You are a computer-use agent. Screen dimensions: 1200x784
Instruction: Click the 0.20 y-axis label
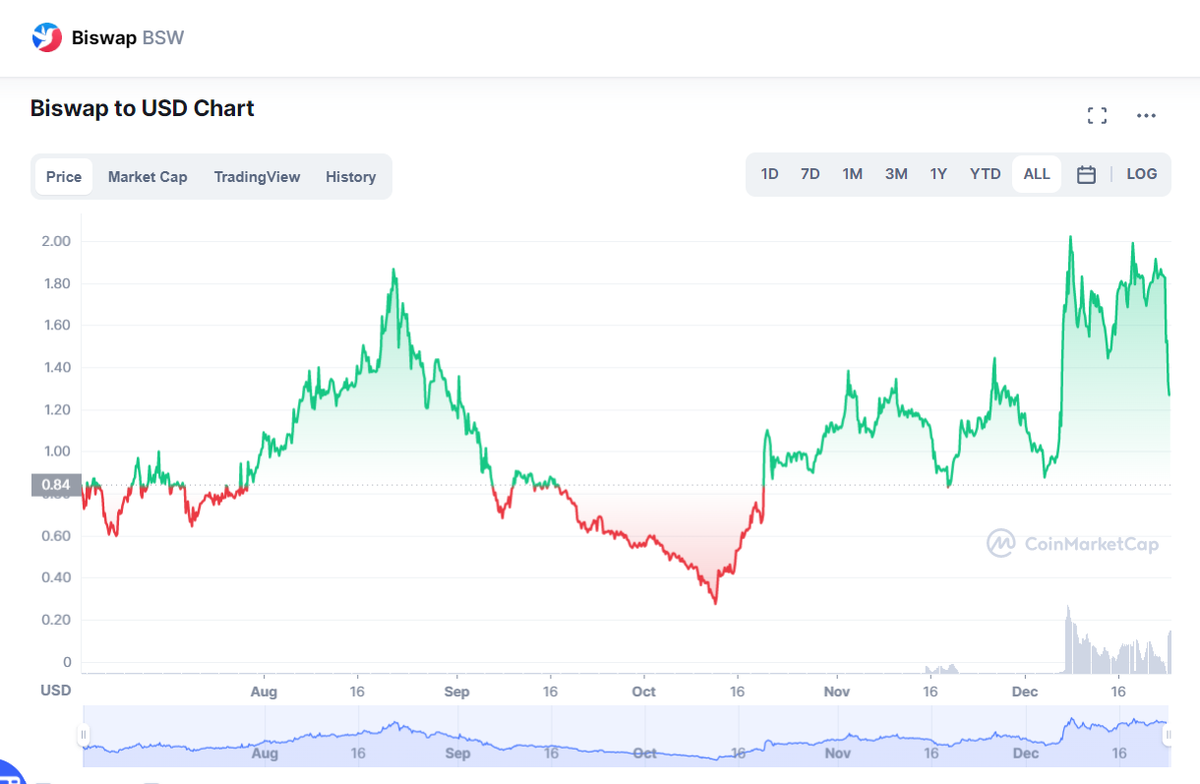[56, 620]
